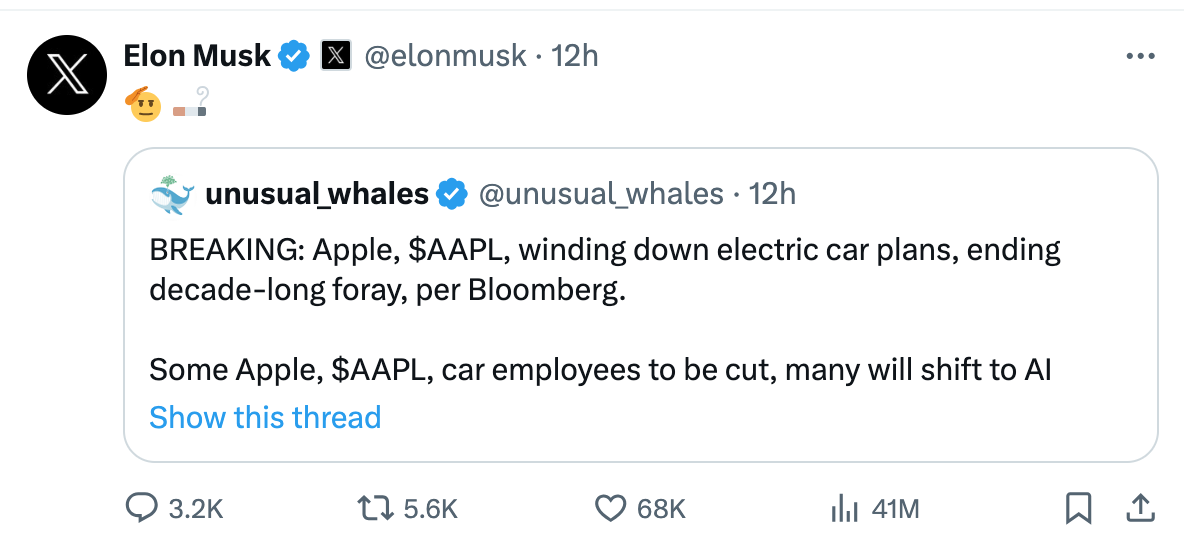Click the saluting face emoji
Screen dimensions: 1184x538
145,103
